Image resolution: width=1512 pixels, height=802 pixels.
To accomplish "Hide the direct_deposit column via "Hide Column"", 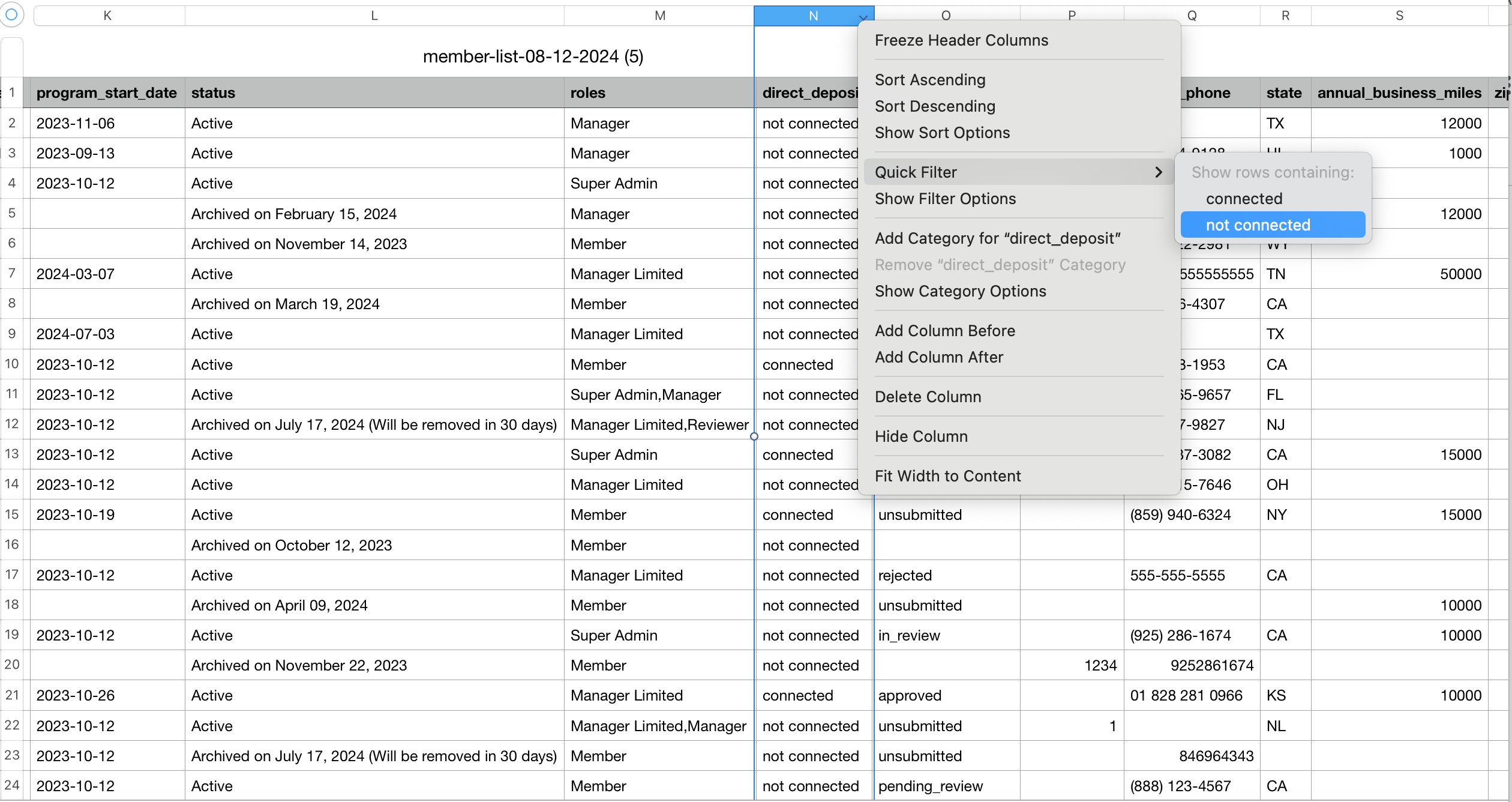I will click(921, 436).
